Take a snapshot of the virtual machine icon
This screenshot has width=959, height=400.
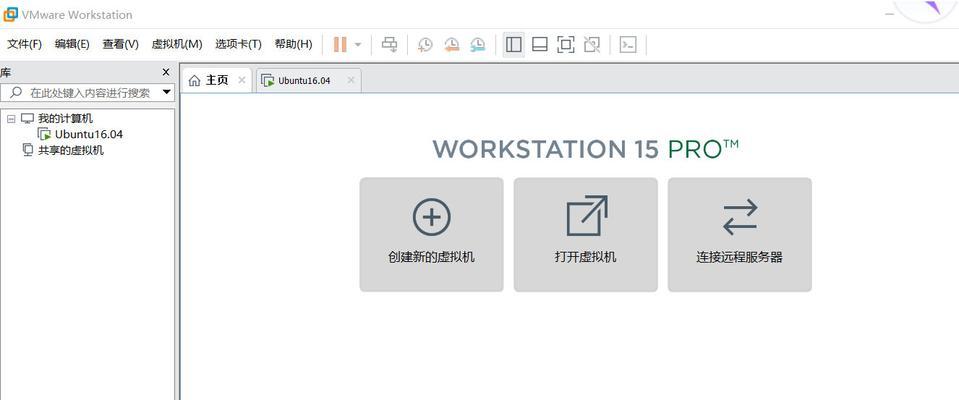pyautogui.click(x=424, y=44)
